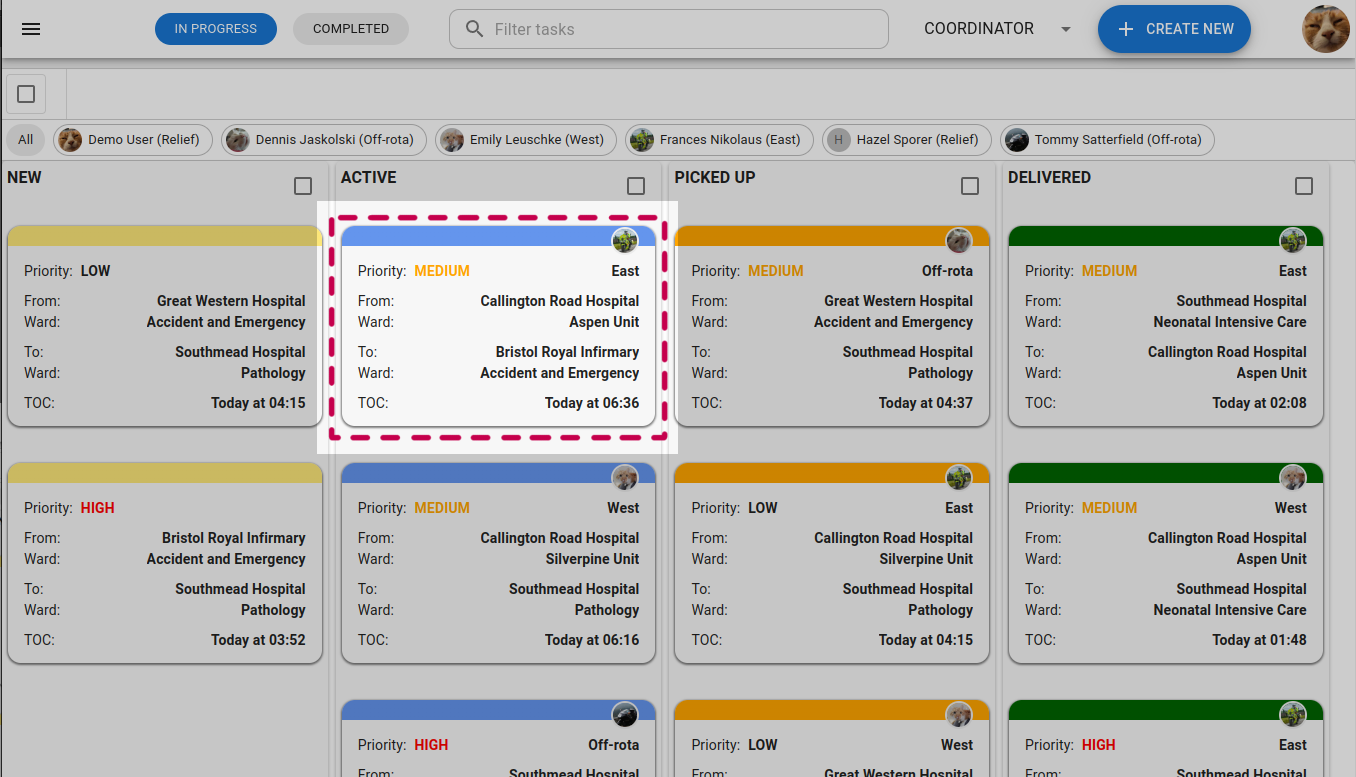Screen dimensions: 1356x777
Task: Check the ACTIVE column header checkbox
Action: click(x=636, y=185)
